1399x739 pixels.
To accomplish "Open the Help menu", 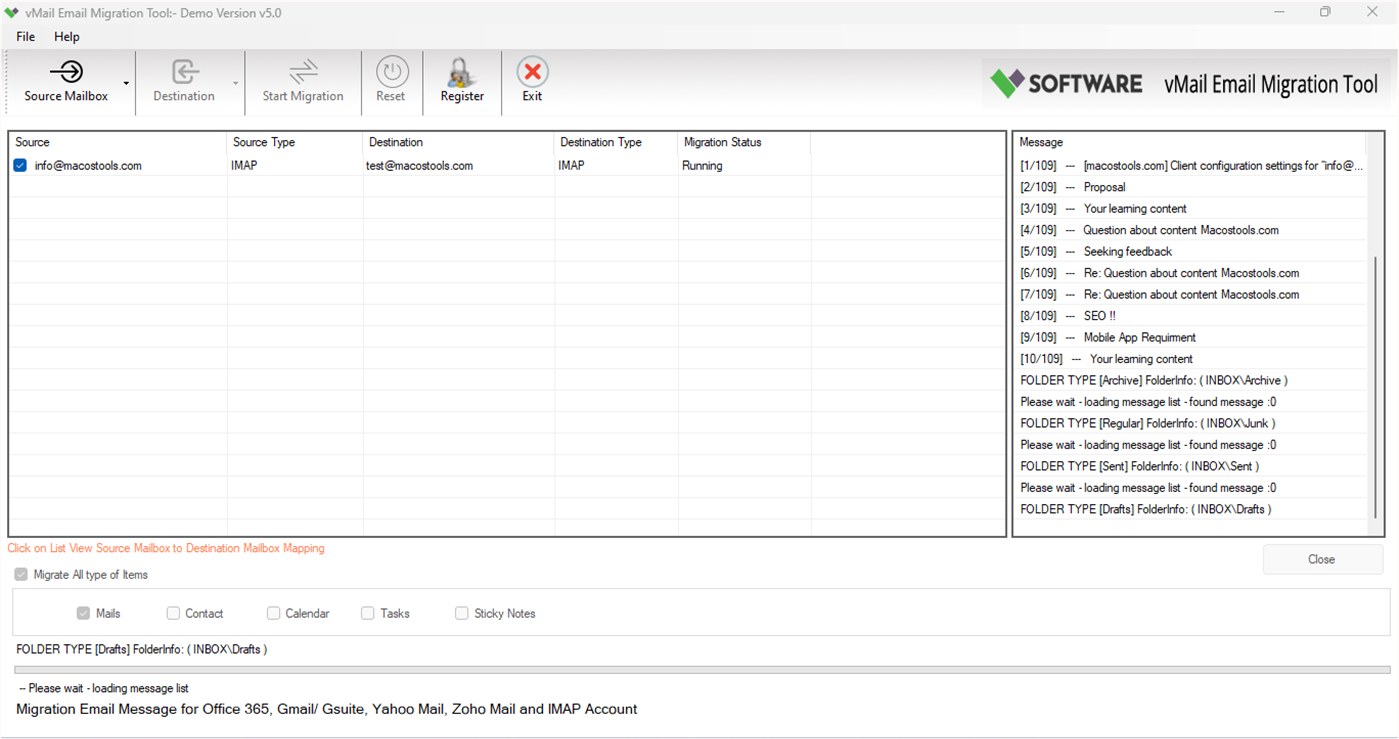I will pos(66,36).
